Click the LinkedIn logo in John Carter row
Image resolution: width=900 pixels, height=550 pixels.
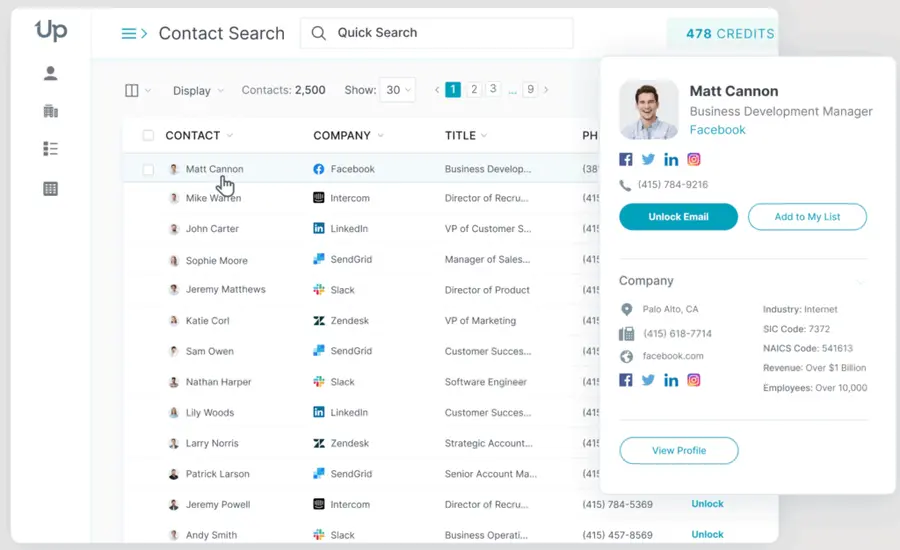point(319,228)
